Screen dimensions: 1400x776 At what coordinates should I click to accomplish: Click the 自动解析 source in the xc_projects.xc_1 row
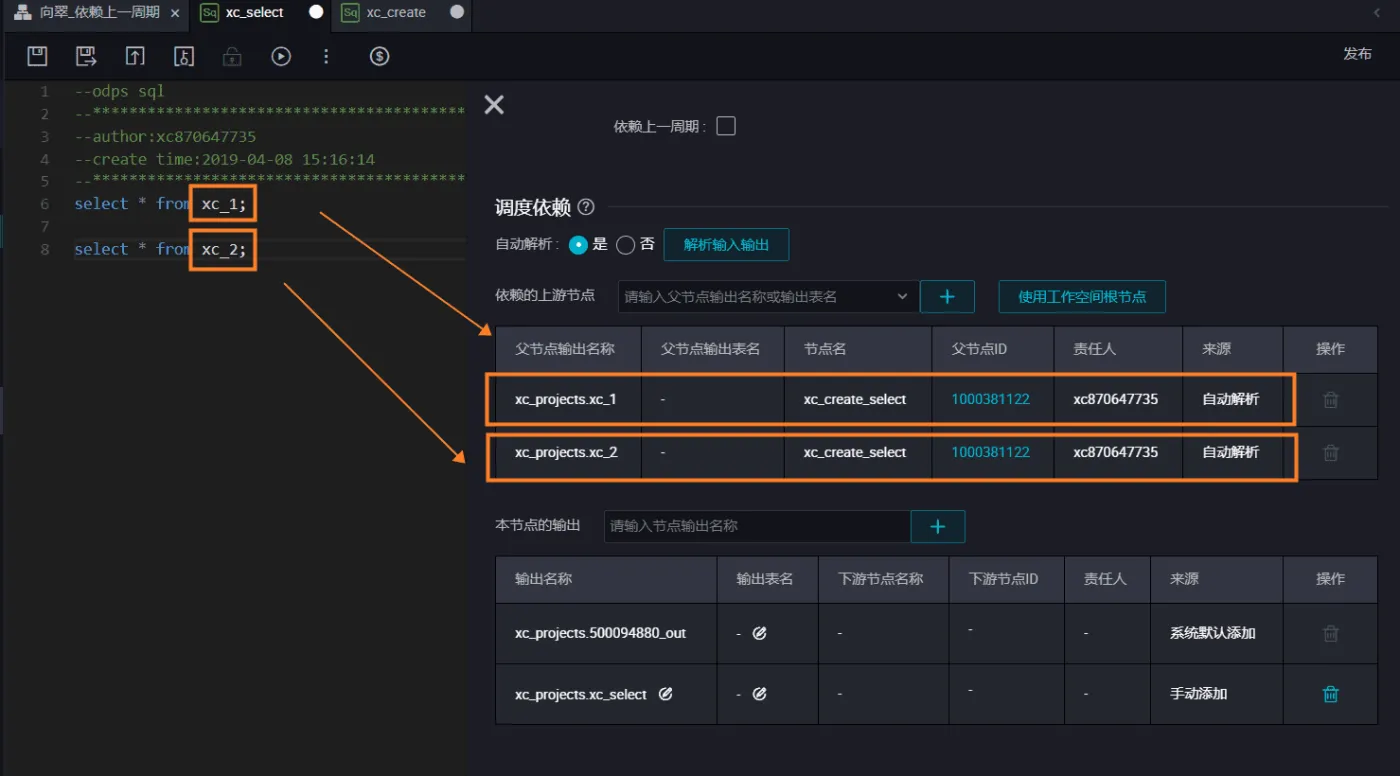(x=1230, y=399)
